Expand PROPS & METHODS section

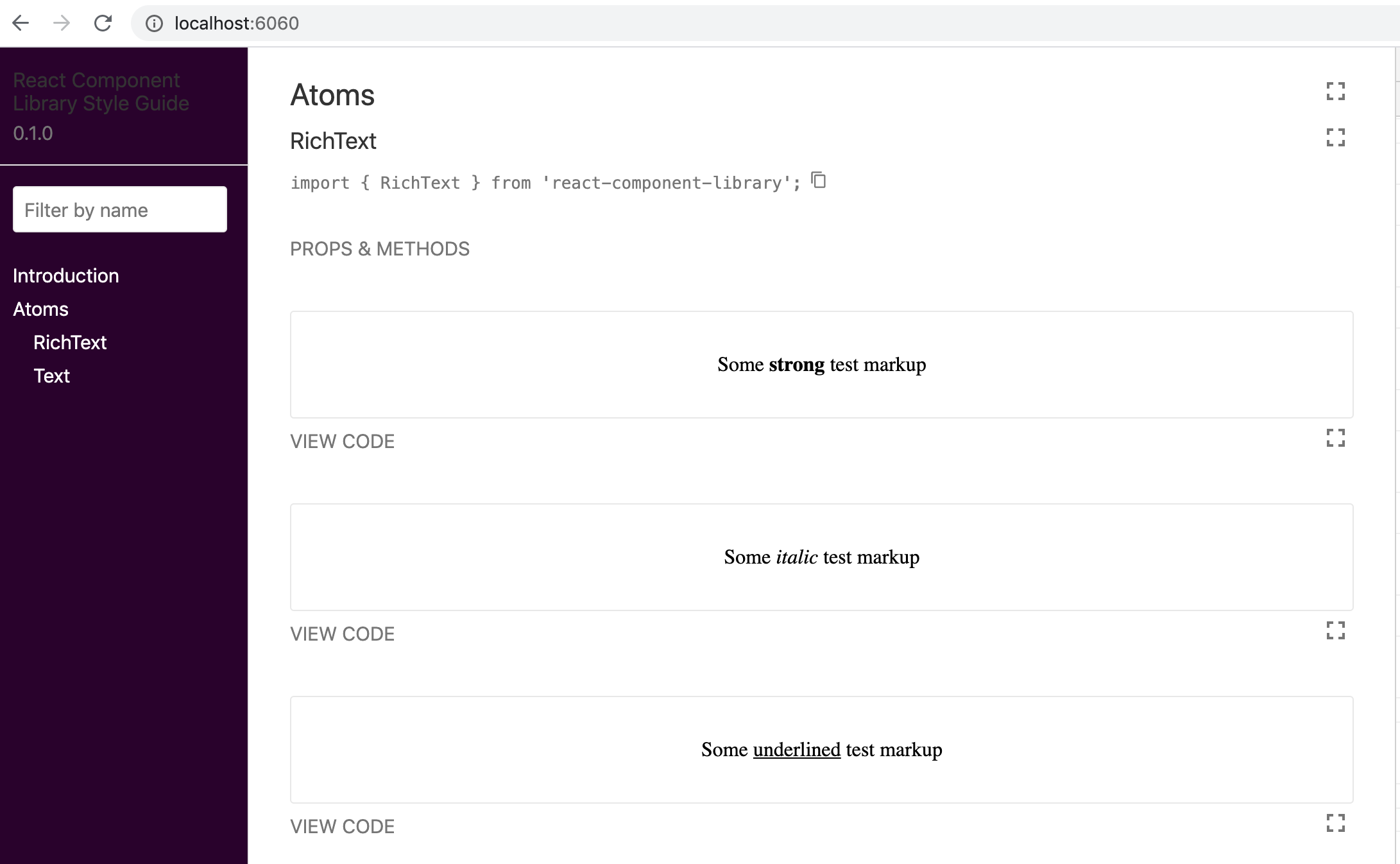tap(380, 249)
